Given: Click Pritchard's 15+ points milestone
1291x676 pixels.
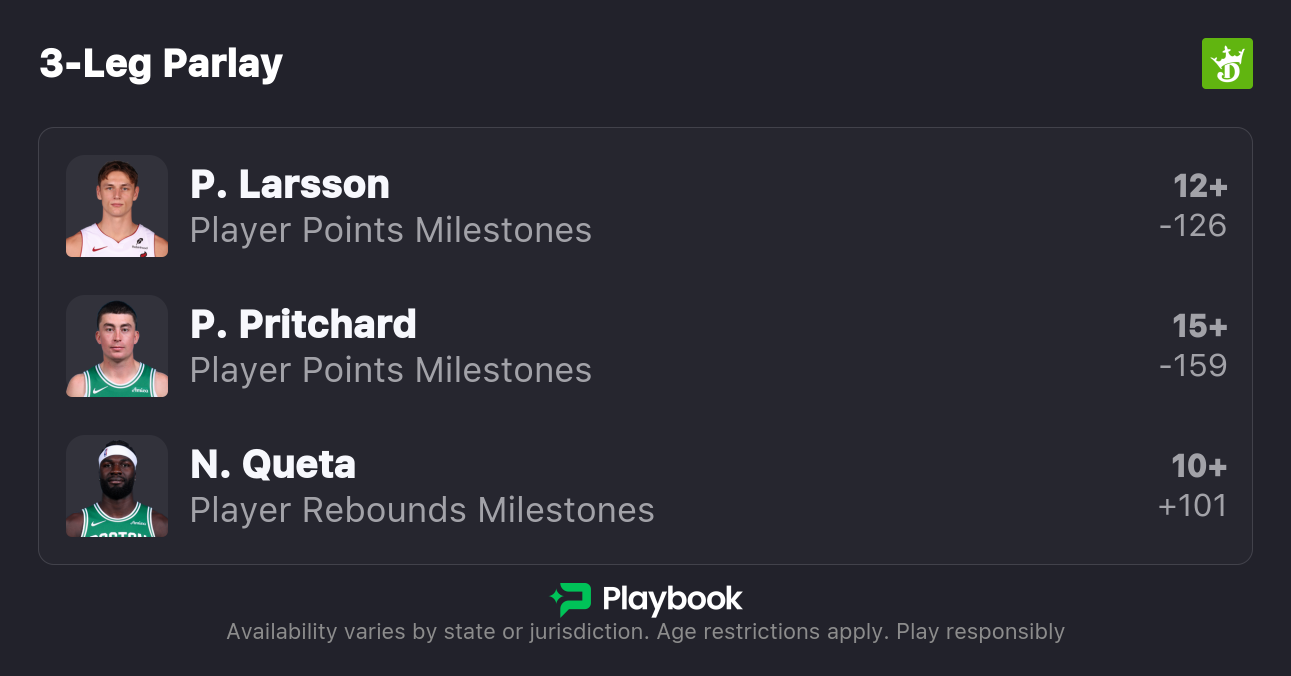Looking at the screenshot, I should (1199, 326).
